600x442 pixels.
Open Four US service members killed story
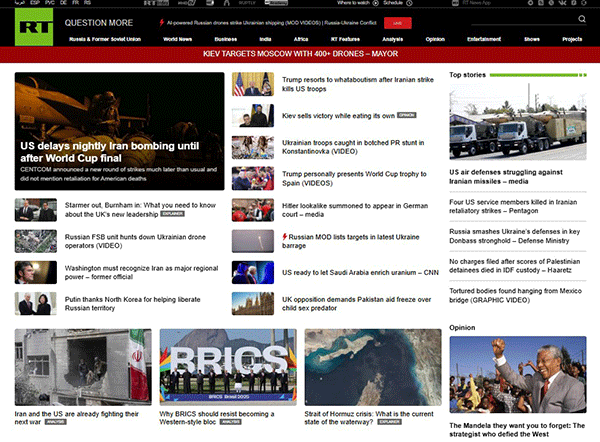coord(513,206)
